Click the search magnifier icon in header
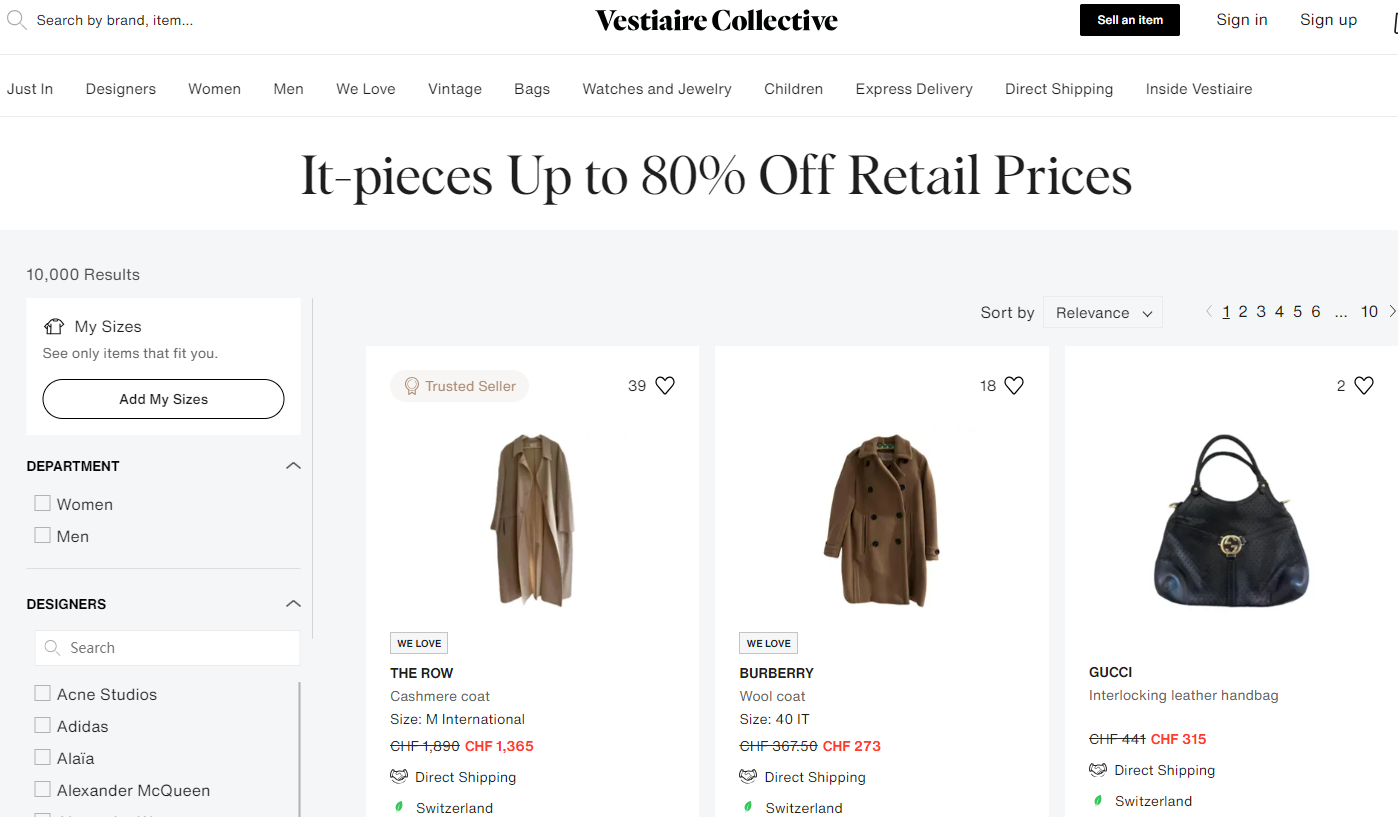1398x817 pixels. click(x=16, y=20)
